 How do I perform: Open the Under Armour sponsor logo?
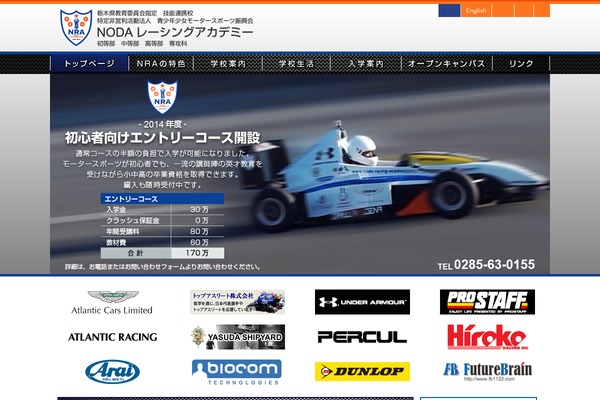coord(362,302)
